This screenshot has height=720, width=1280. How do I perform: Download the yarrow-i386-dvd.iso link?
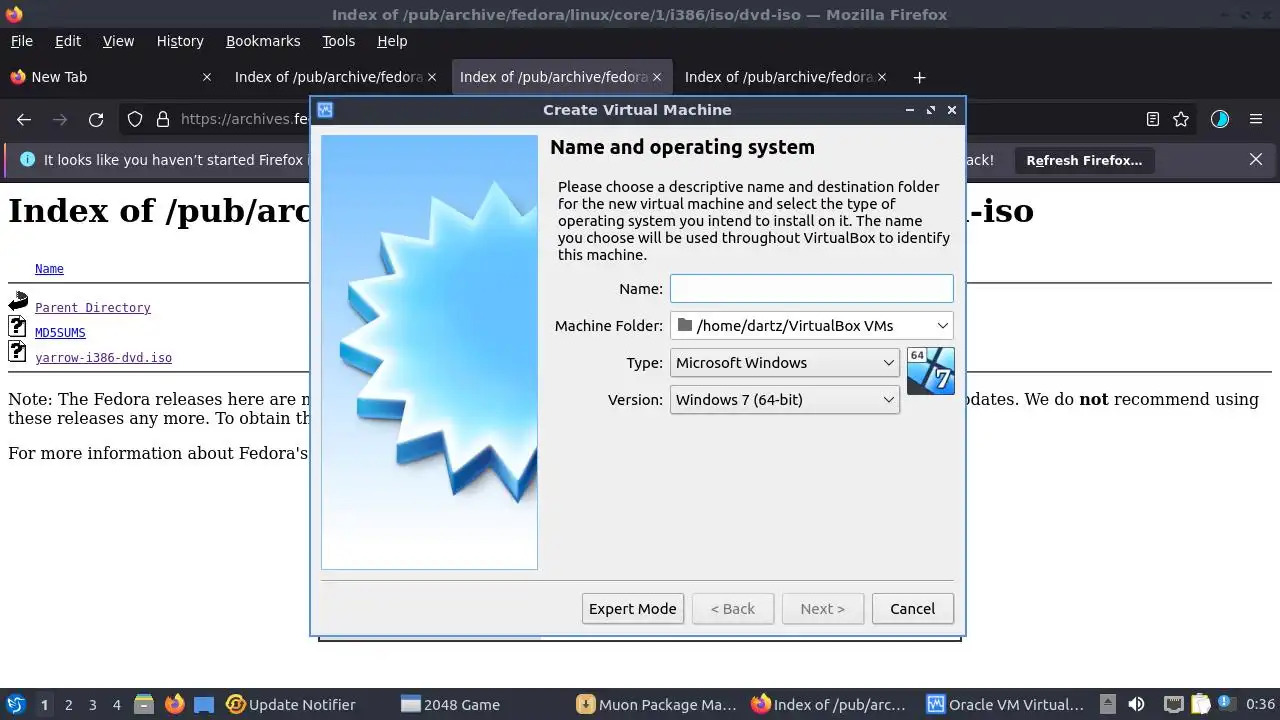click(x=103, y=358)
